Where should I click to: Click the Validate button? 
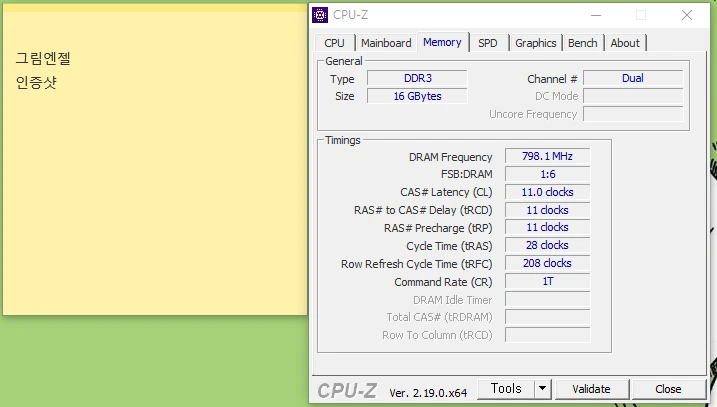coord(591,389)
